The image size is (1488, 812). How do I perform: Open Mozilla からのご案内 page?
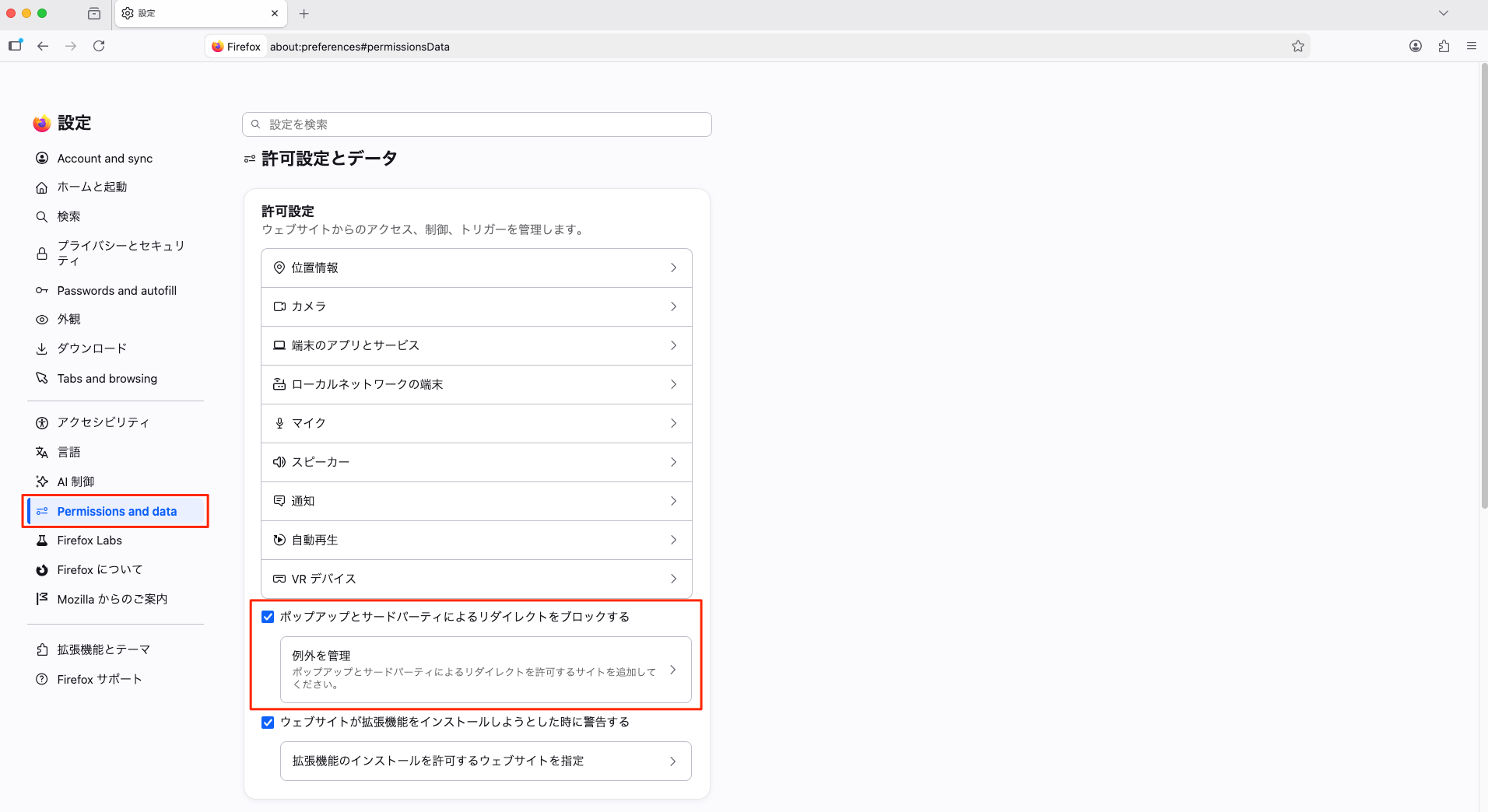(115, 599)
